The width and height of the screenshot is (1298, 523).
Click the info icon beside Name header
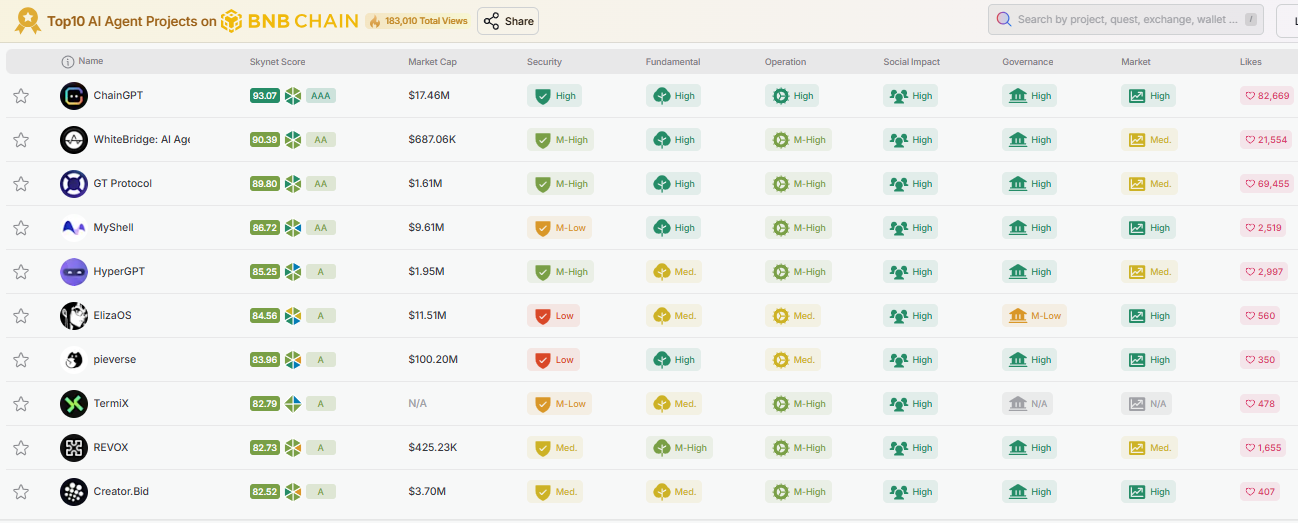[x=68, y=61]
